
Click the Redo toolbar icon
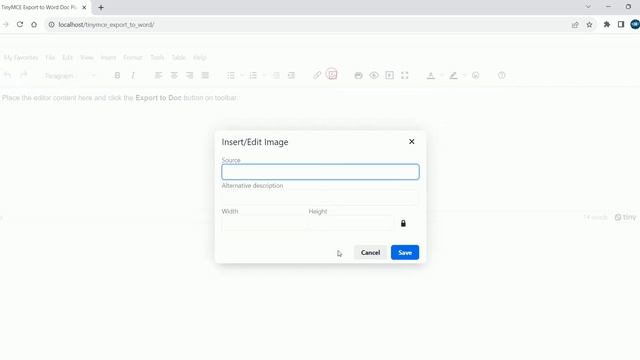pos(24,76)
